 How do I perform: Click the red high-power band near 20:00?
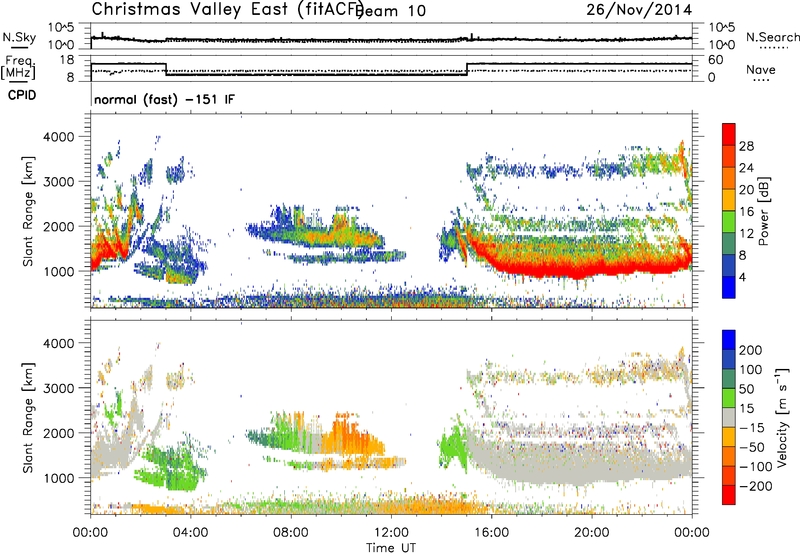(x=592, y=269)
